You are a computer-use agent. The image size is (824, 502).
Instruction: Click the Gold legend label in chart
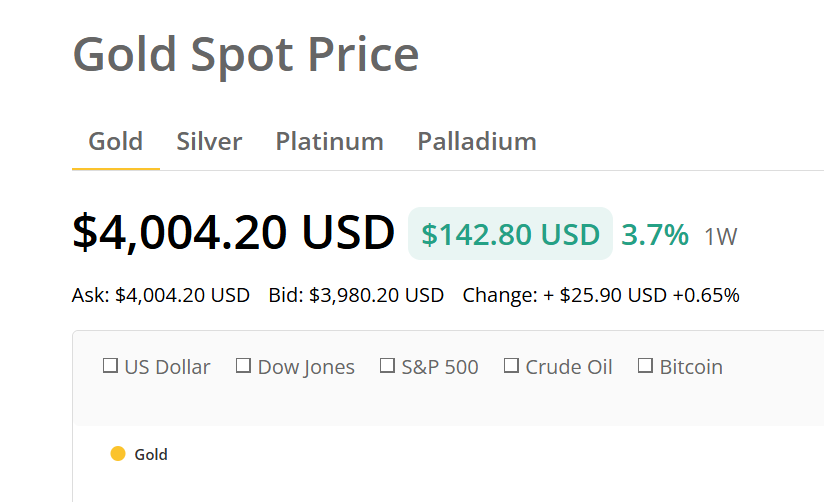coord(151,455)
